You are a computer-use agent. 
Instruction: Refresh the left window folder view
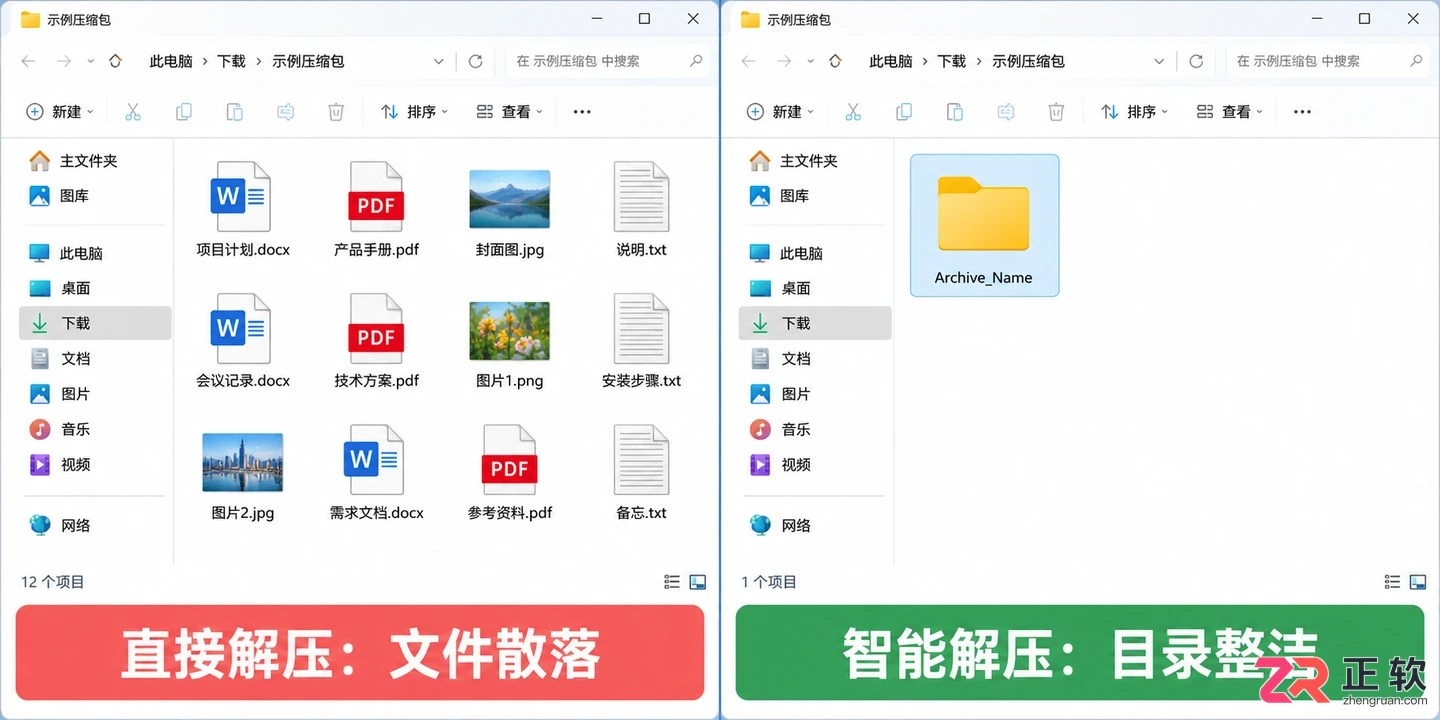pyautogui.click(x=476, y=61)
